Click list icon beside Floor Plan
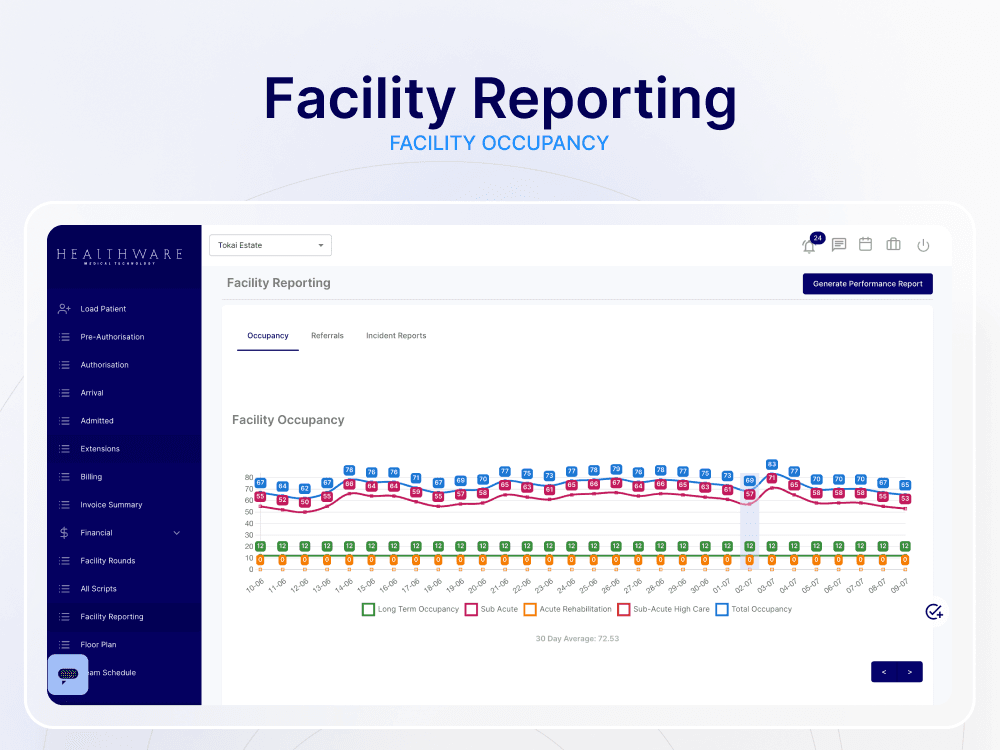1000x750 pixels. tap(64, 645)
